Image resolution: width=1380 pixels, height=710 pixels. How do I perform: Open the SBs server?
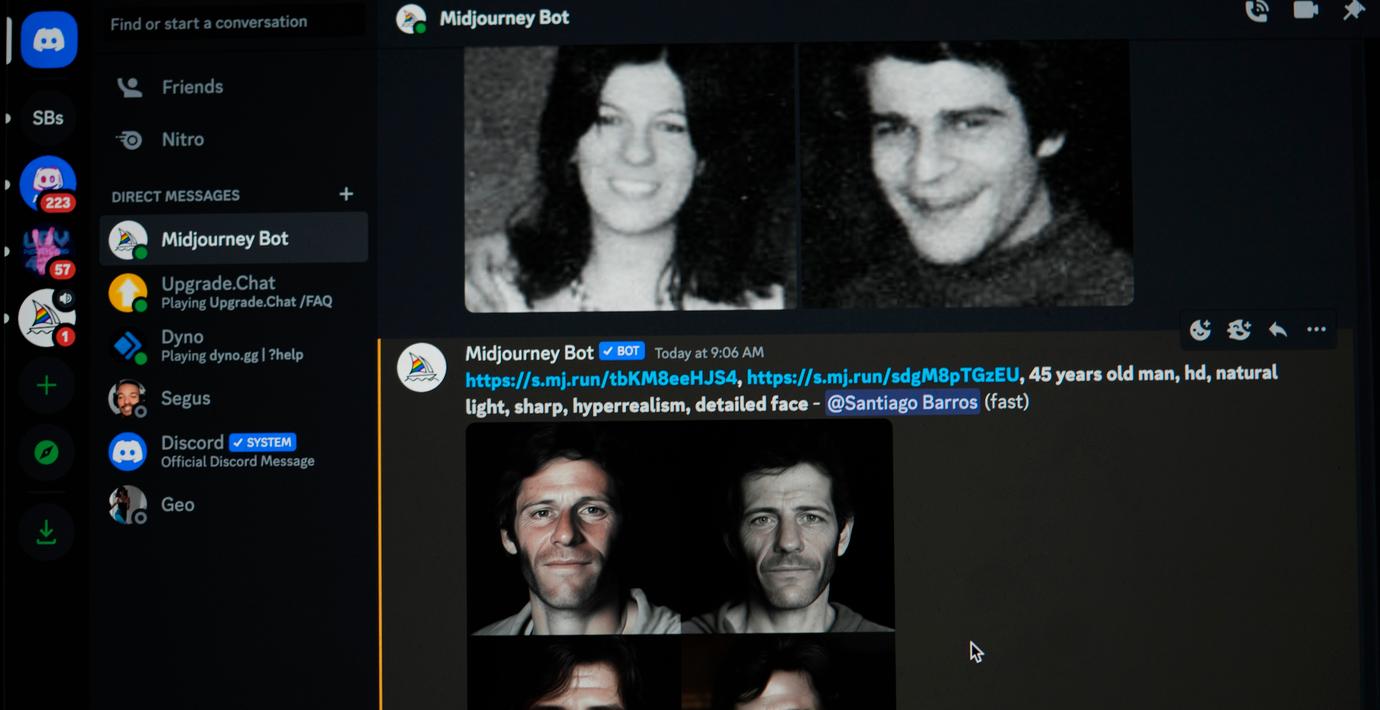[48, 118]
